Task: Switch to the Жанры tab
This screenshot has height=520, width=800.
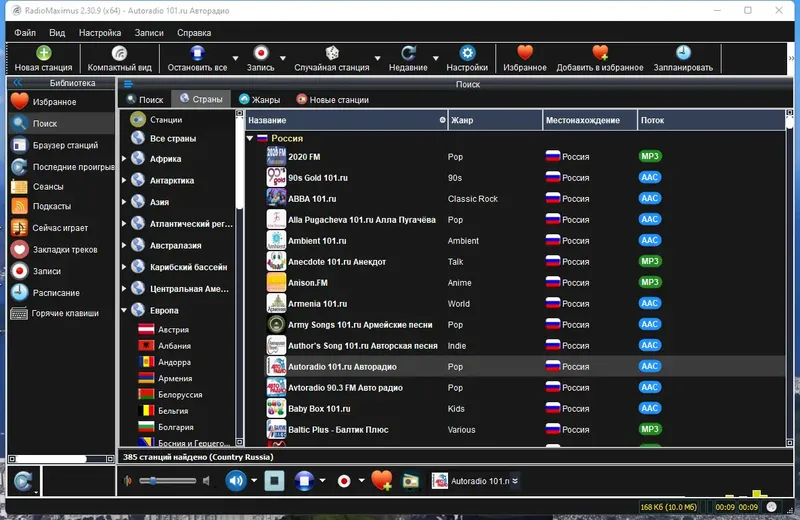Action: tap(260, 100)
